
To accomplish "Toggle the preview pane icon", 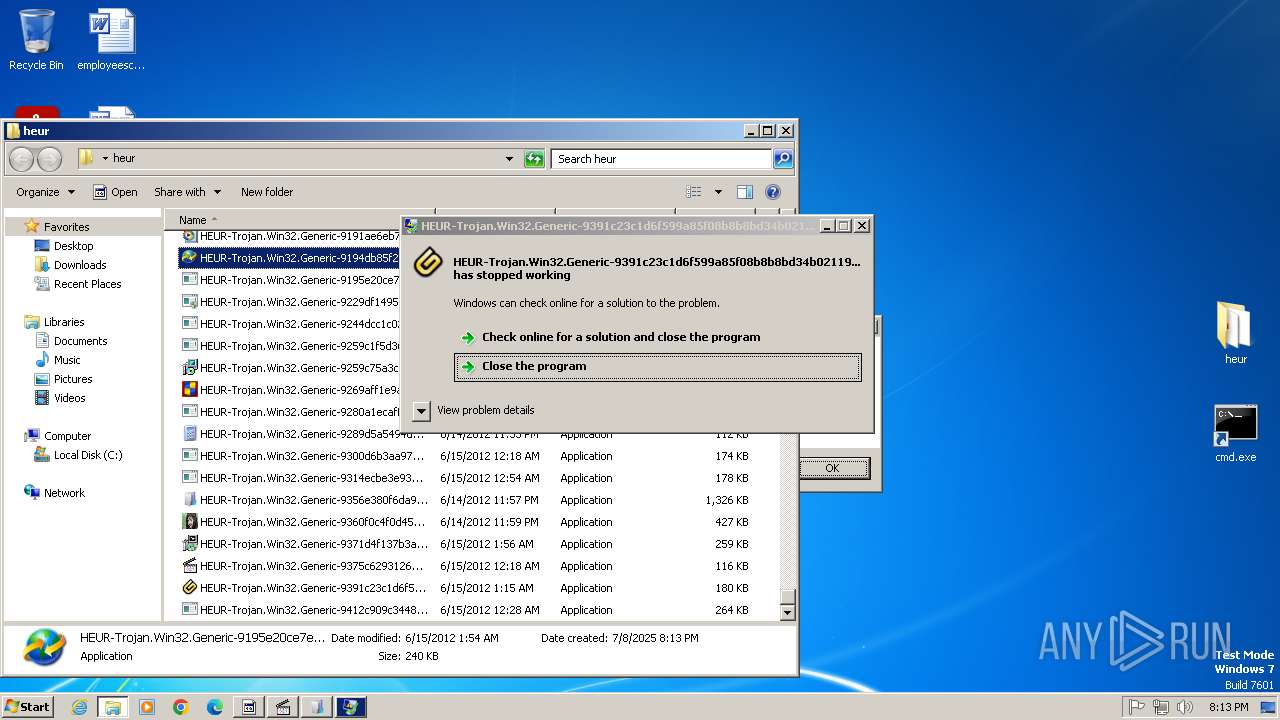I will [745, 192].
